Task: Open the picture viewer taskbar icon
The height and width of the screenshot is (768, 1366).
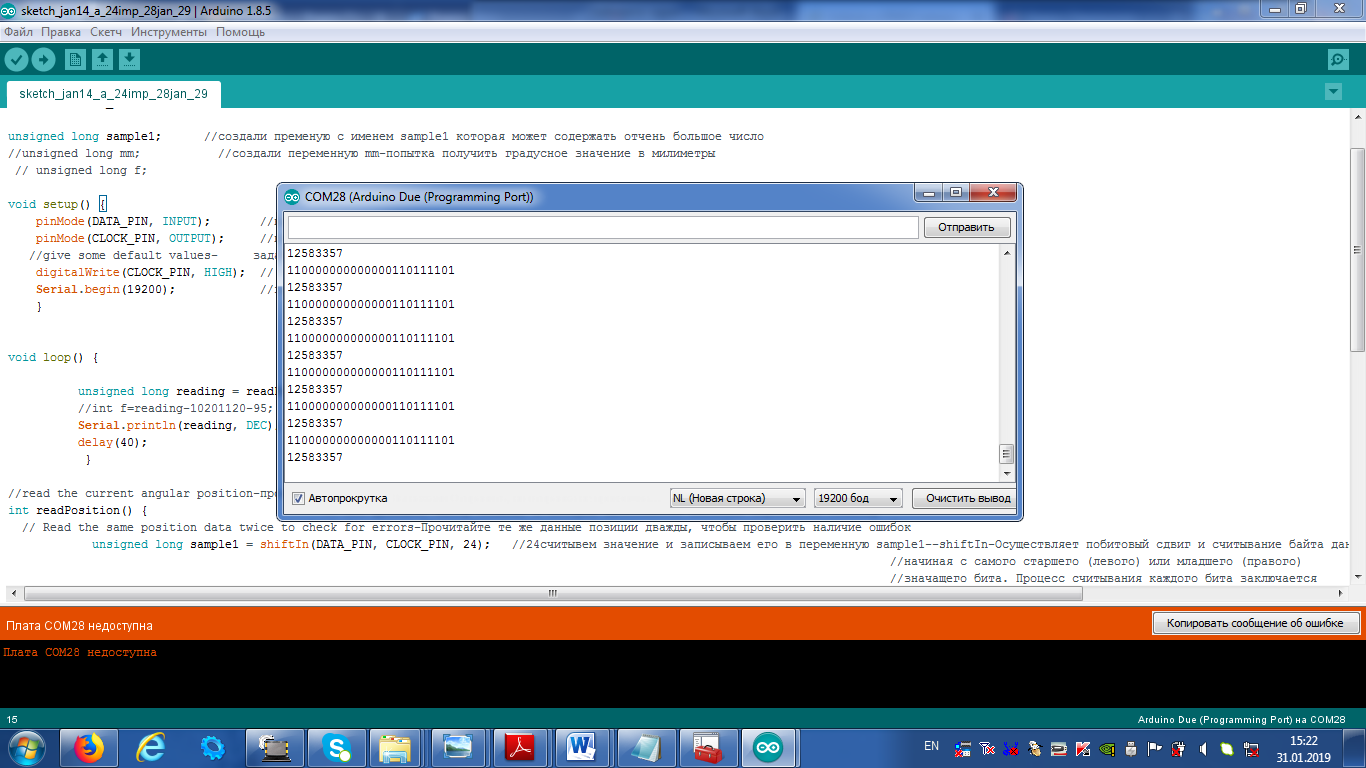Action: click(457, 747)
